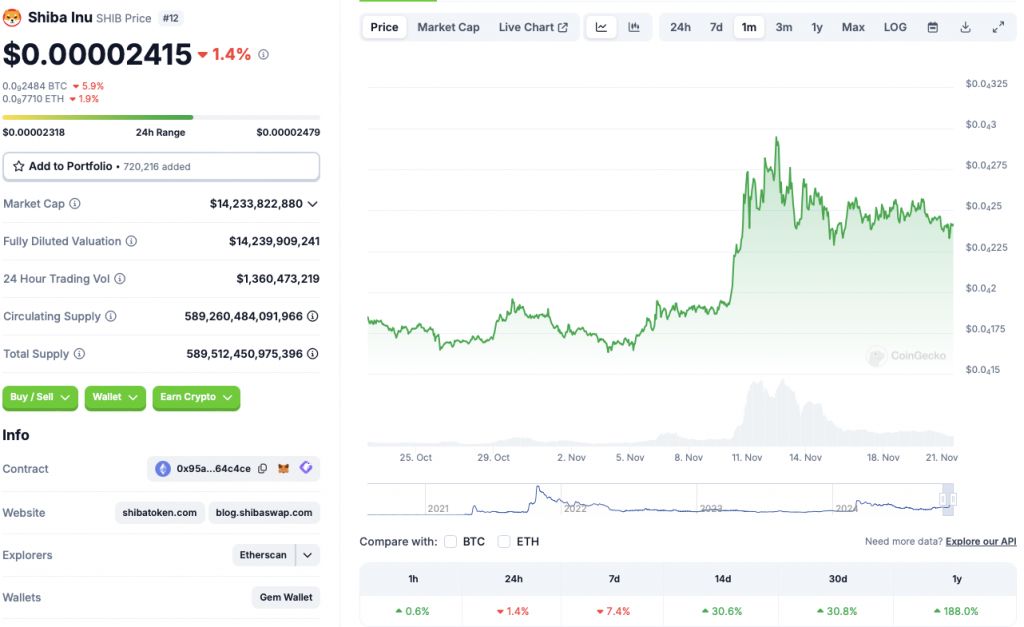Viewport: 1024px width, 627px height.
Task: Add token to MetaMask via fox icon
Action: (x=284, y=468)
